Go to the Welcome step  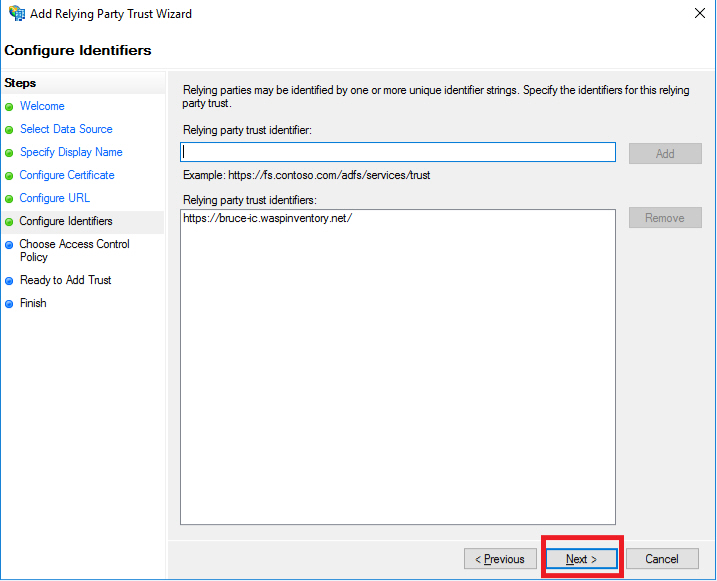tap(42, 106)
